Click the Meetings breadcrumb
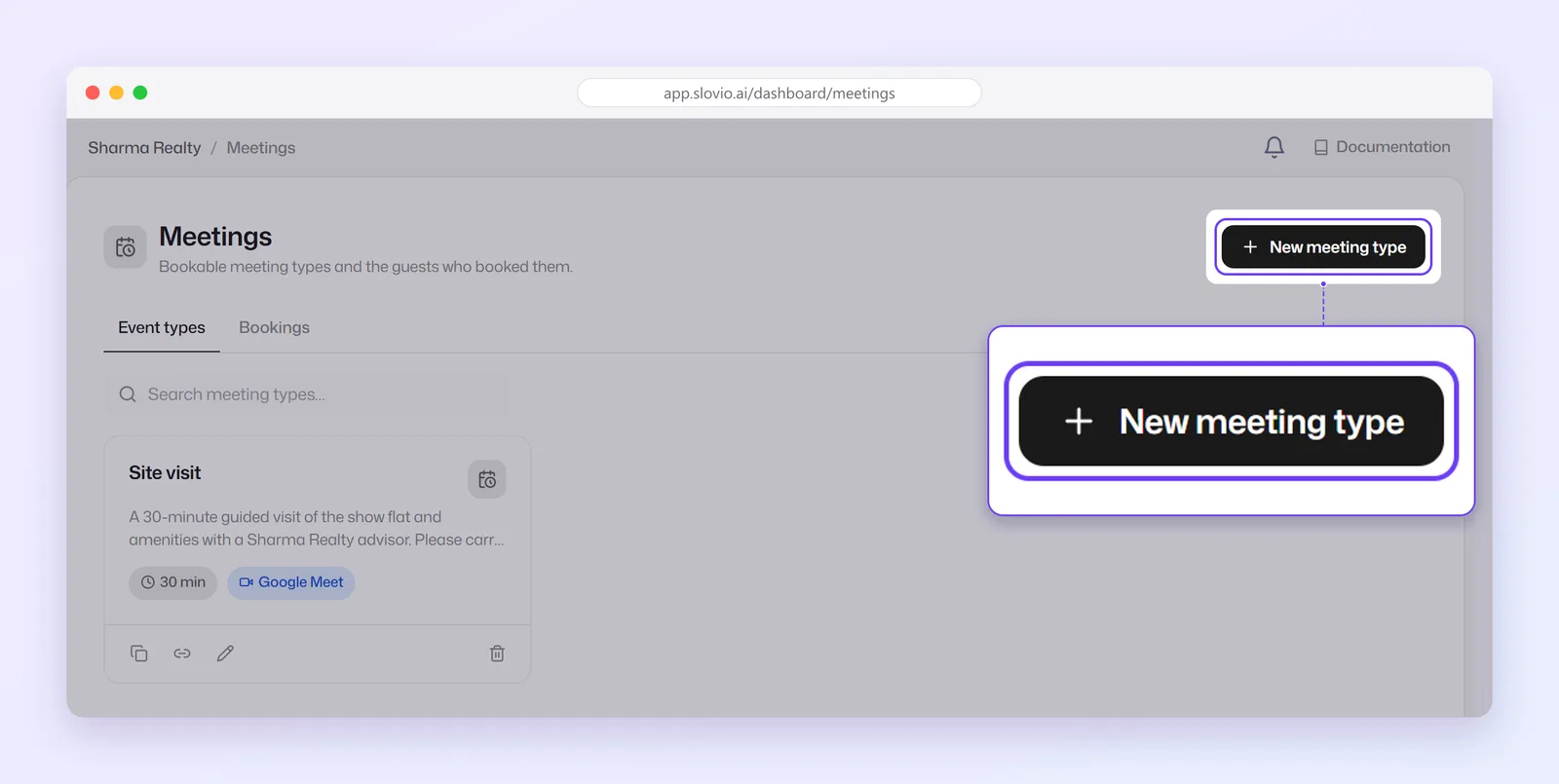The image size is (1559, 784). (261, 148)
